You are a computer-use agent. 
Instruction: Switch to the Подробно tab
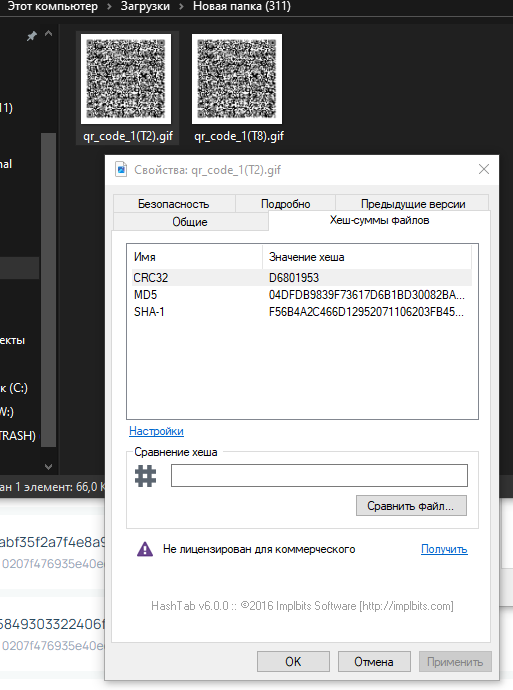[x=286, y=204]
